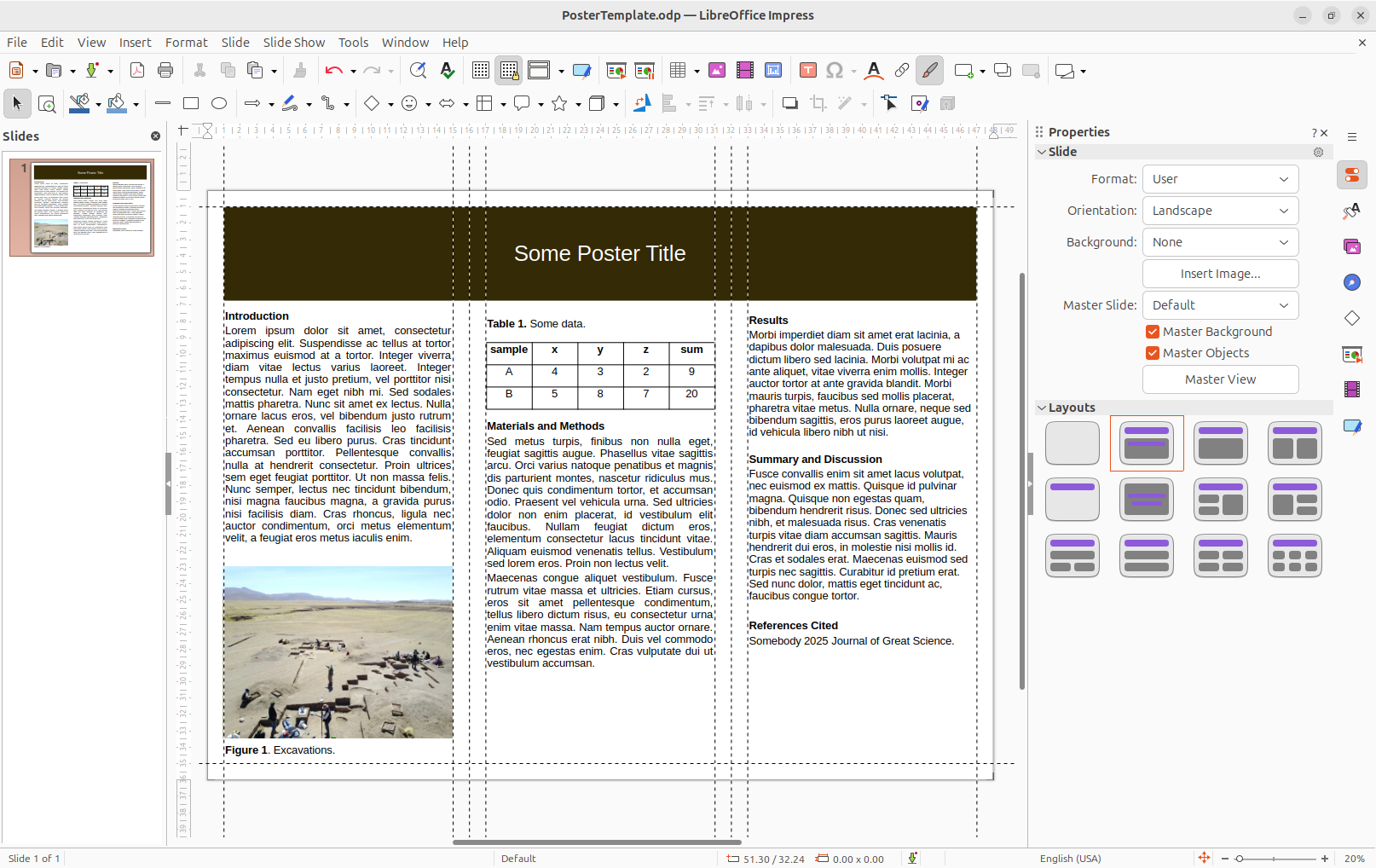The height and width of the screenshot is (868, 1376).
Task: Open the Format dropdown showing User
Action: click(x=1220, y=179)
